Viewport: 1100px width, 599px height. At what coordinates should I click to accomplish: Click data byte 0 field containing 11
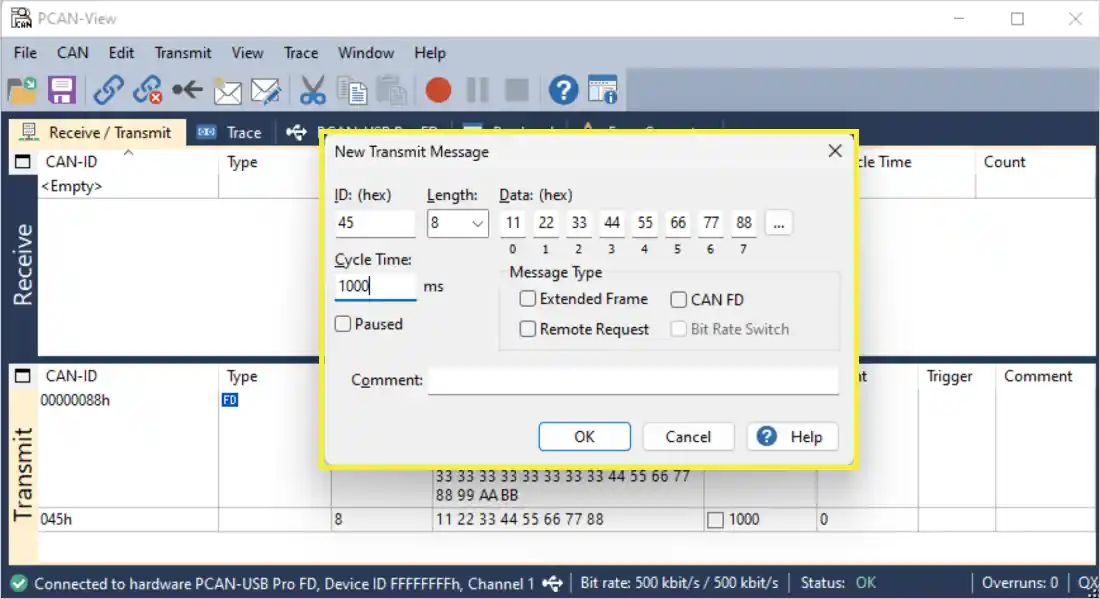pyautogui.click(x=513, y=224)
